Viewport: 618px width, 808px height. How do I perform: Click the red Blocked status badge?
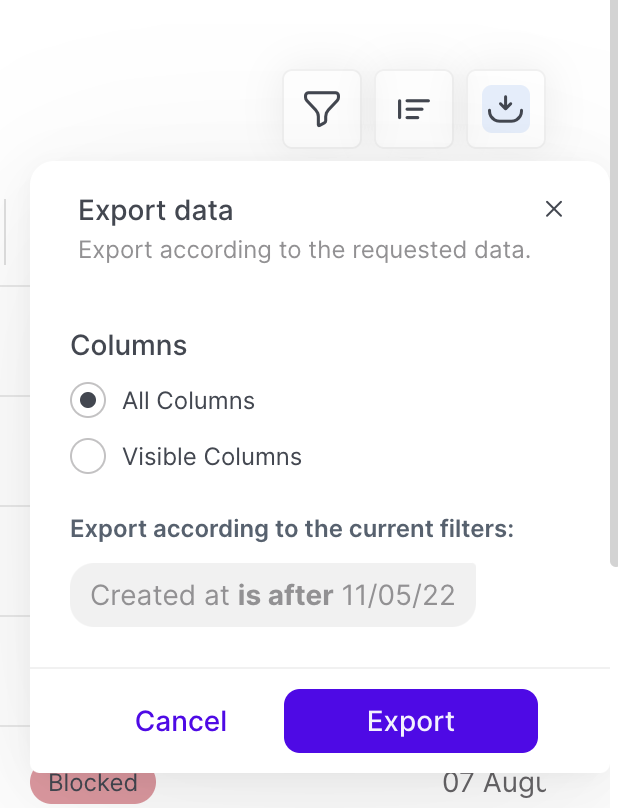93,783
